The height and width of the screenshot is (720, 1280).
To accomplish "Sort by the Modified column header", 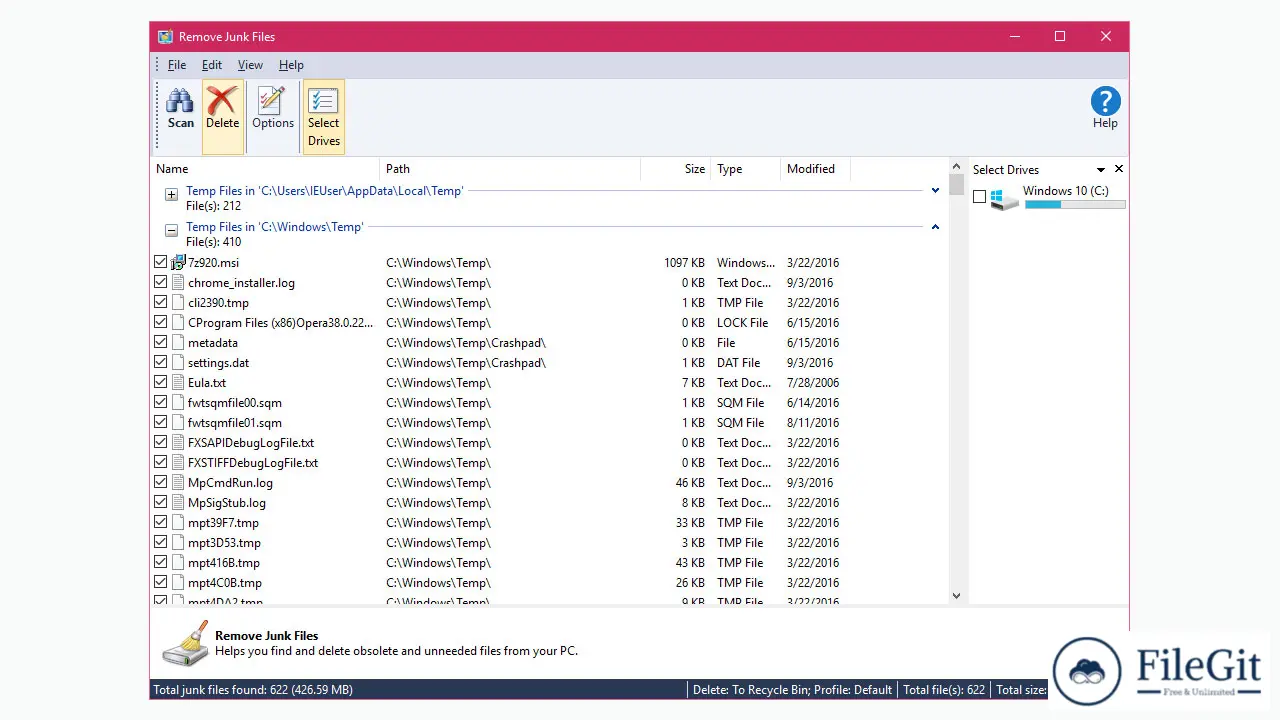I will (815, 169).
